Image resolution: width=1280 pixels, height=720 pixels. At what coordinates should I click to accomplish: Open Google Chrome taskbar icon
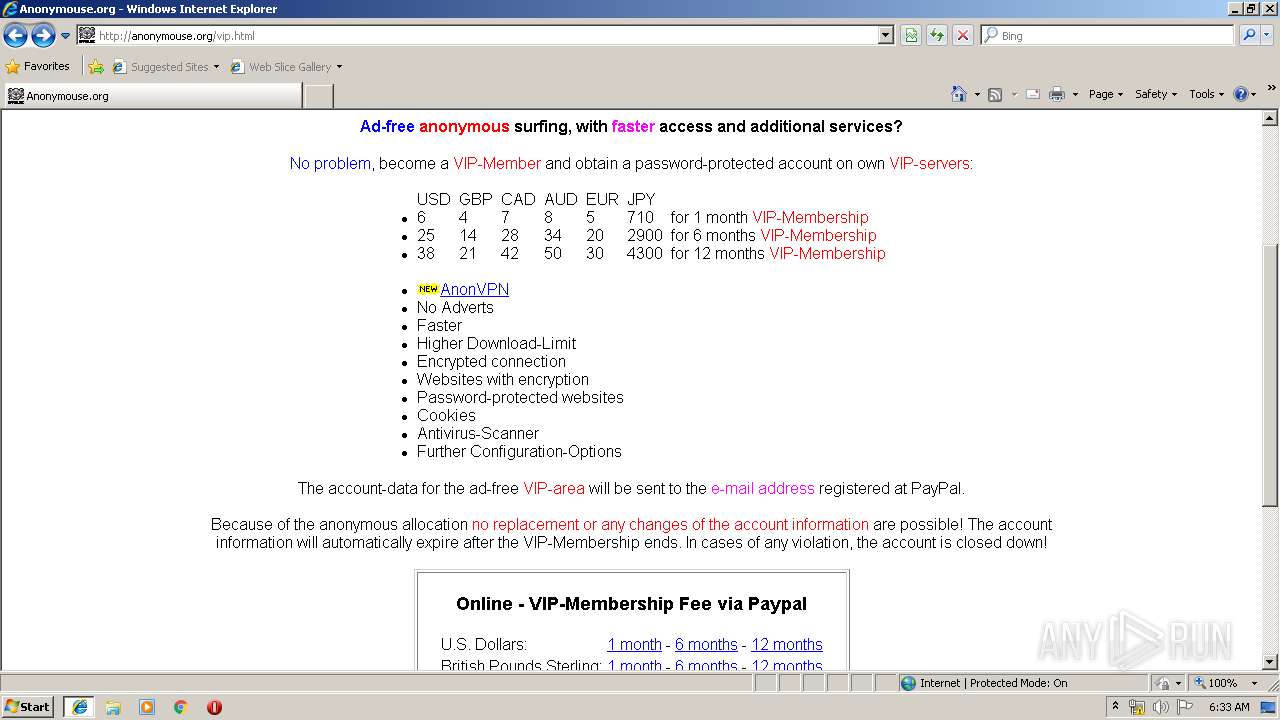point(181,707)
